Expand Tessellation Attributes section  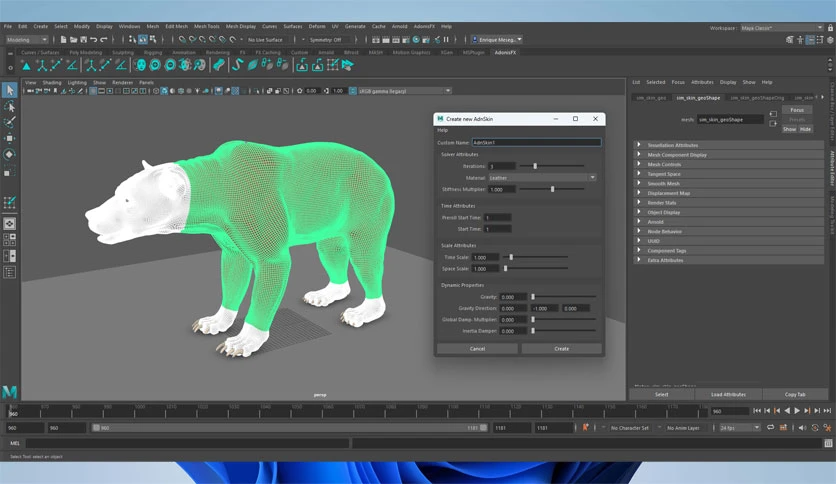coord(728,145)
